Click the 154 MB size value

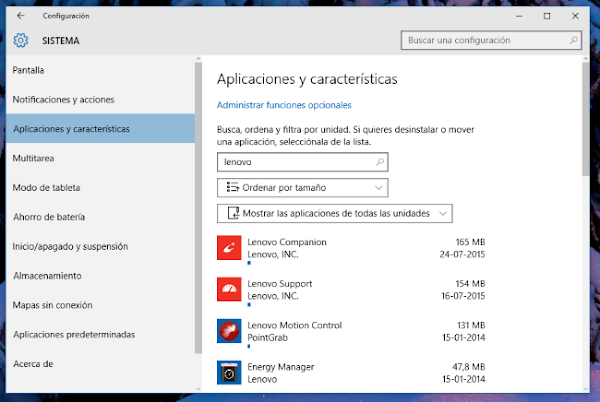(470, 284)
